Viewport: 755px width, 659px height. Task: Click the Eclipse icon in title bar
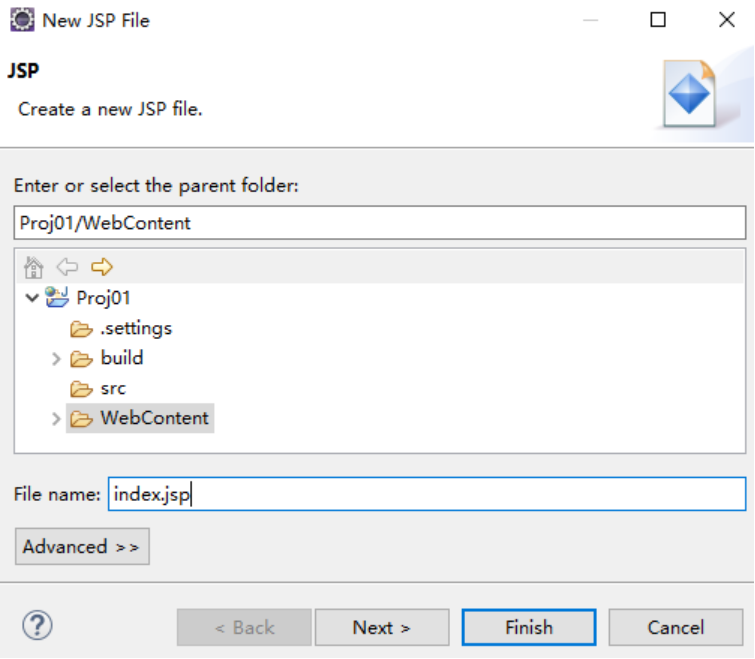point(22,20)
